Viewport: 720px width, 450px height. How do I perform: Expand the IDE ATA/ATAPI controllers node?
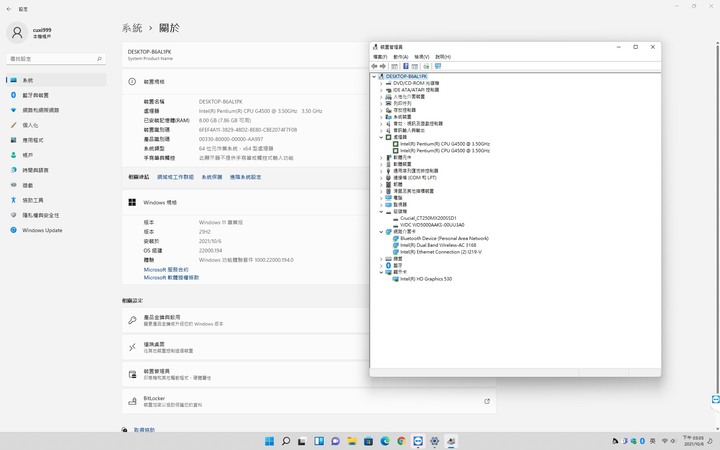coord(381,90)
